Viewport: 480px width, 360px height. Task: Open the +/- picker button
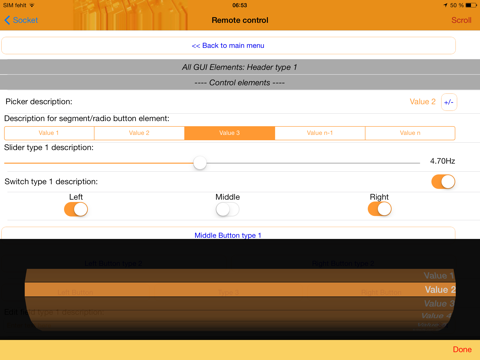point(449,102)
